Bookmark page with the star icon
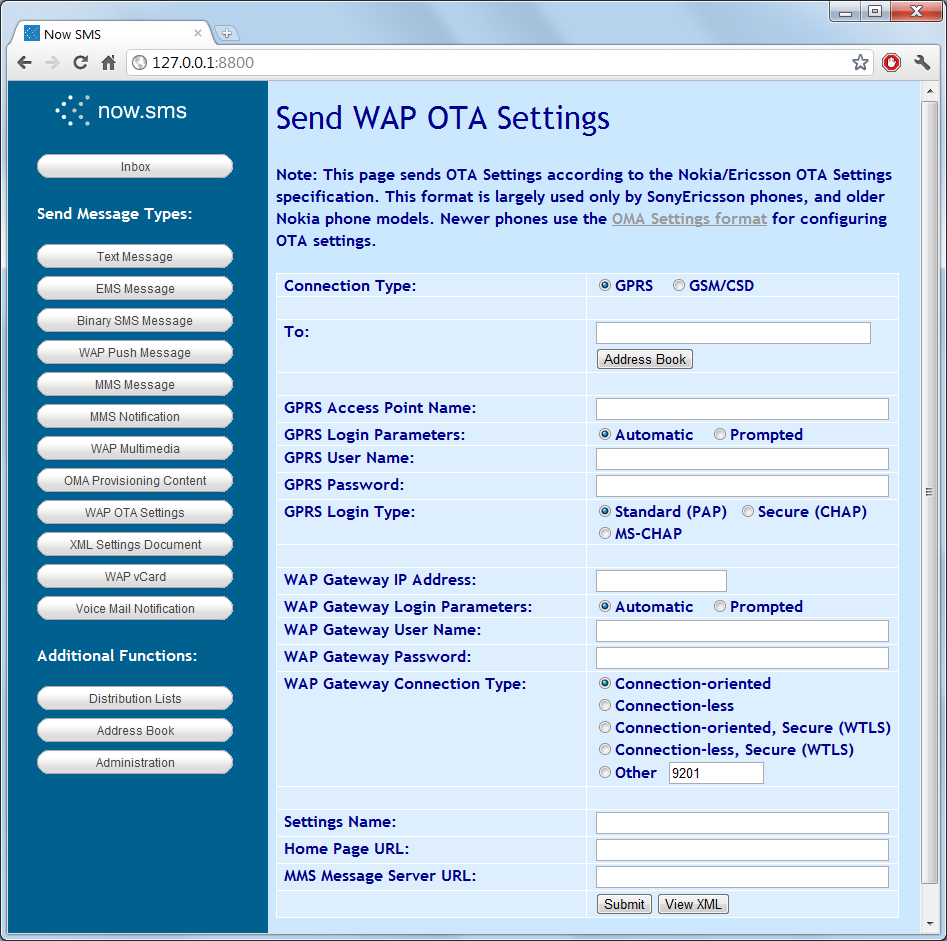This screenshot has width=947, height=941. click(x=860, y=63)
